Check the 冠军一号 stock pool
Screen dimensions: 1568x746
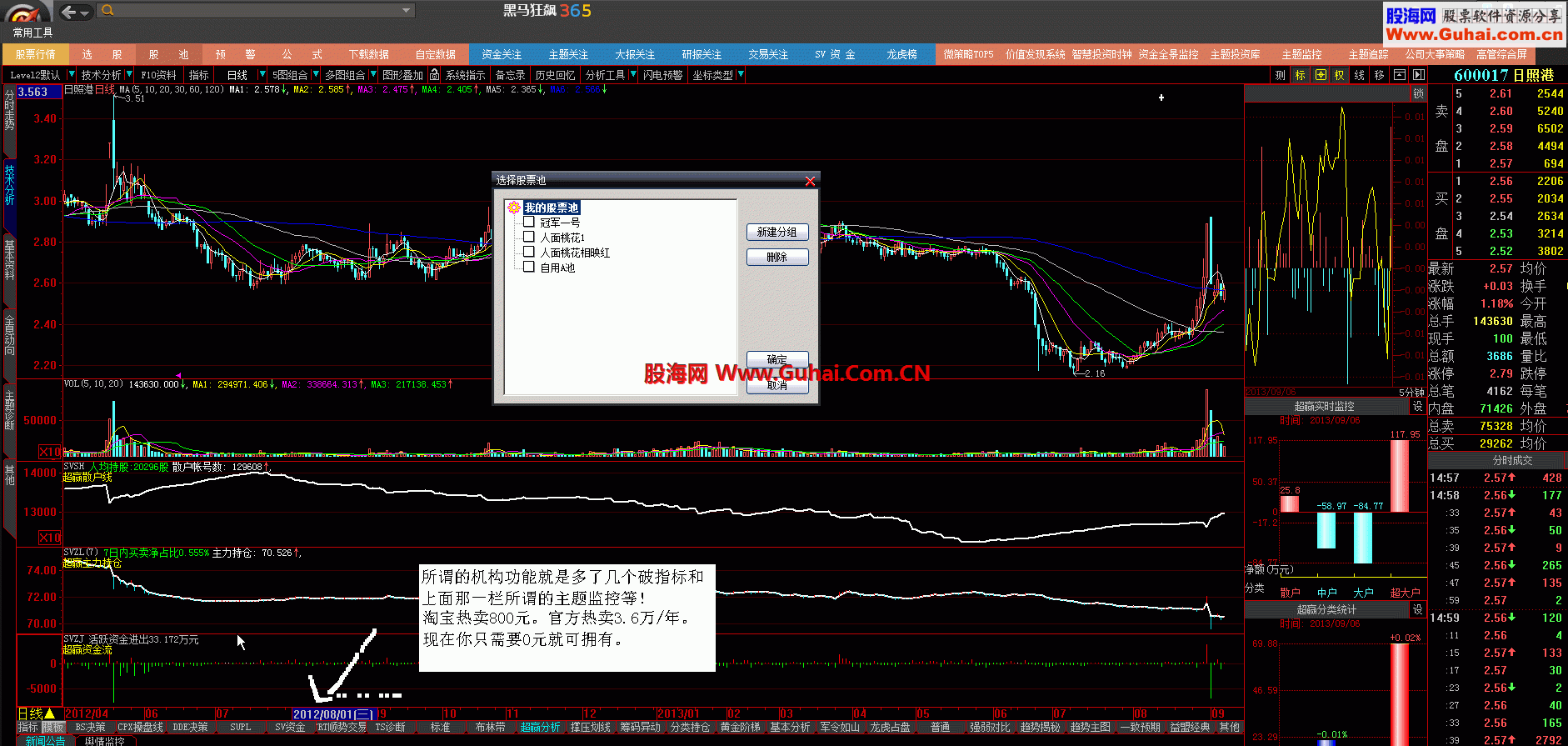click(528, 222)
